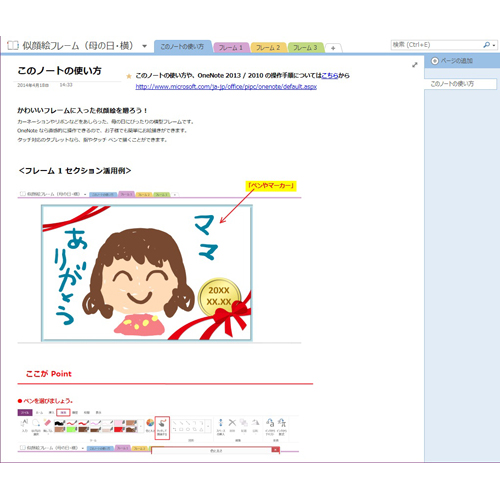Click the magnifier search icon

click(x=487, y=45)
